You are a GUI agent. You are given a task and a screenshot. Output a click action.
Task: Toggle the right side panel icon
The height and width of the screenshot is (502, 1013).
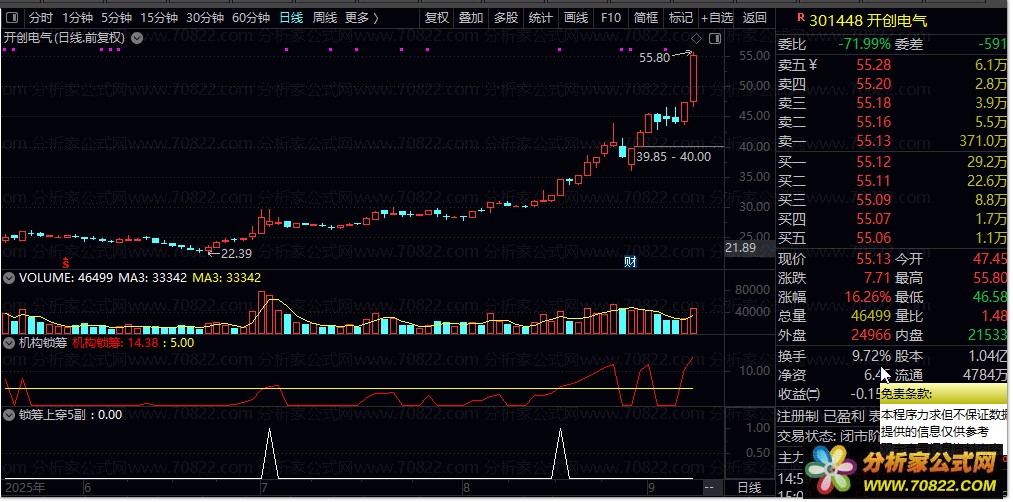715,39
